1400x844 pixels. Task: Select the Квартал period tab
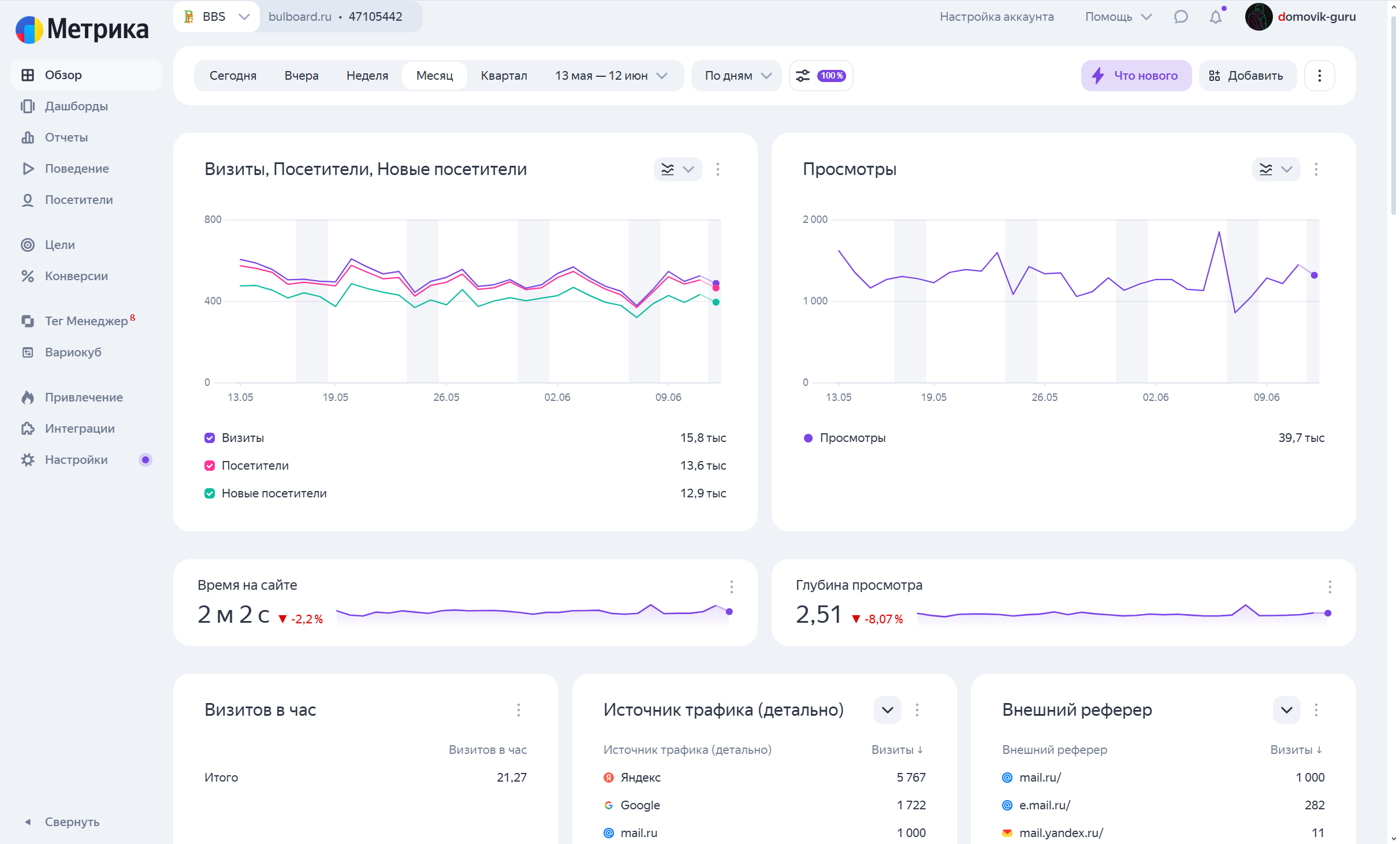504,76
